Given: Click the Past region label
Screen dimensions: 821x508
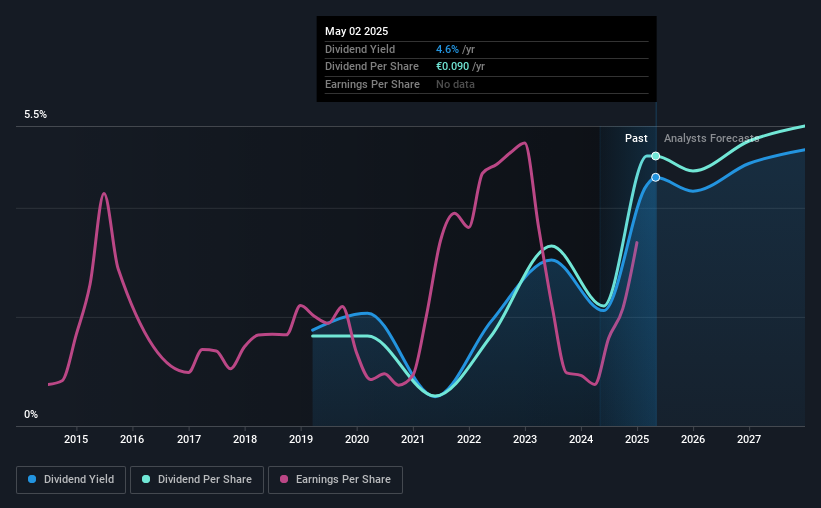Looking at the screenshot, I should 636,138.
